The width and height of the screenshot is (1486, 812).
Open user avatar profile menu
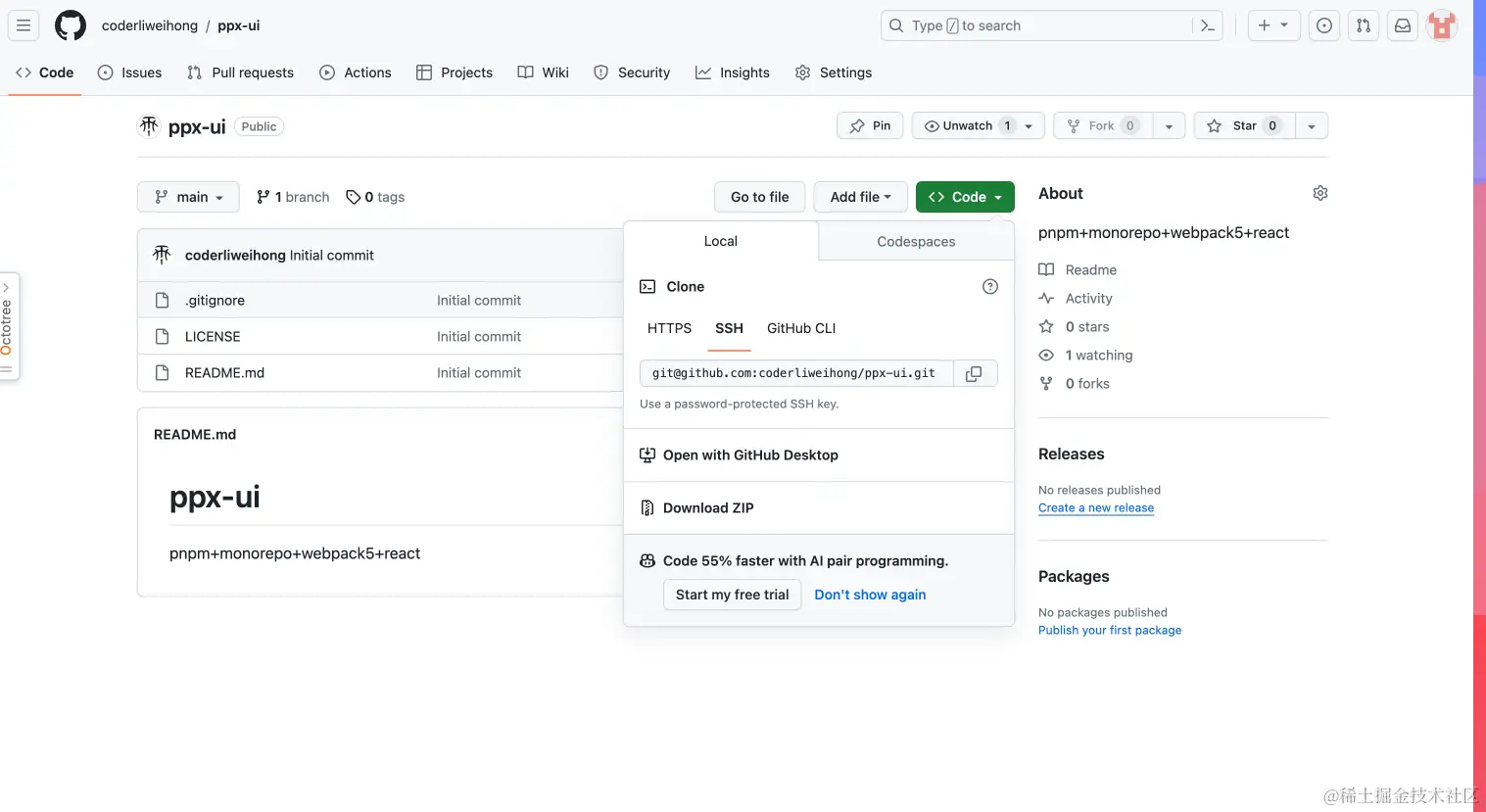pos(1442,25)
